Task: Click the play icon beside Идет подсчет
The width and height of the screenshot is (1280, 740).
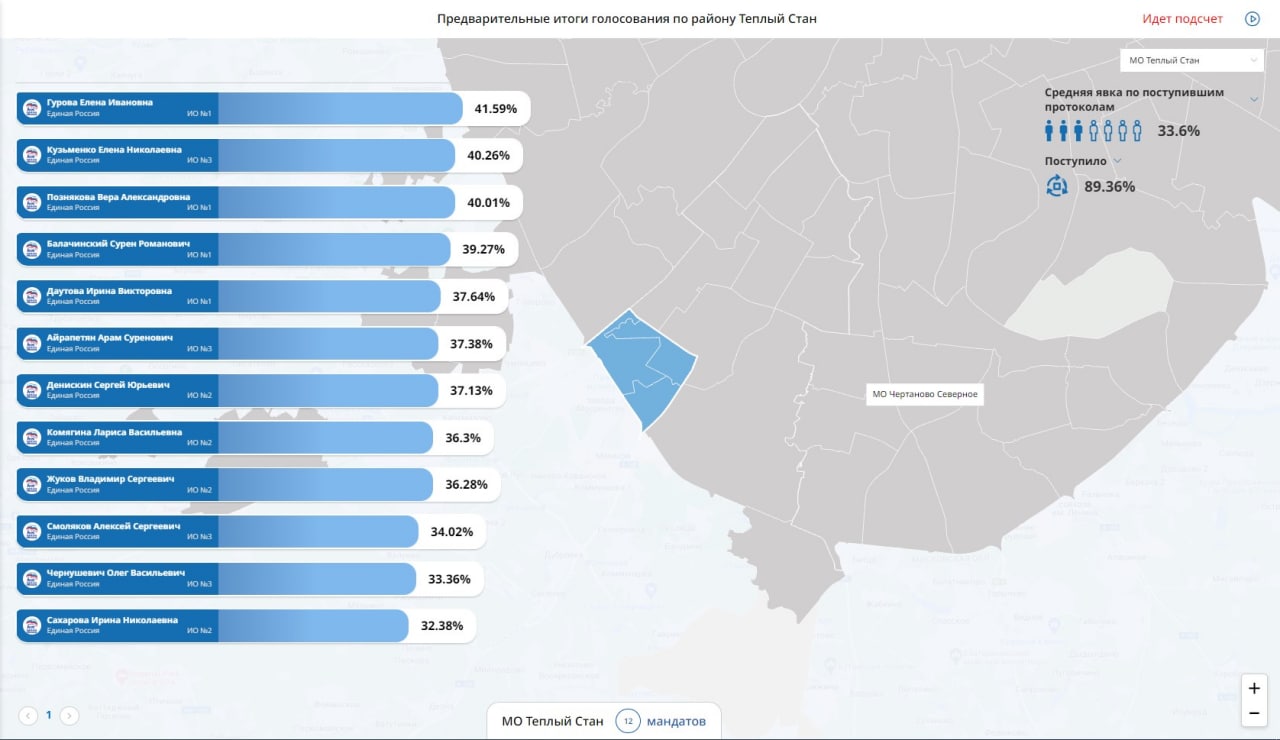Action: click(1252, 19)
